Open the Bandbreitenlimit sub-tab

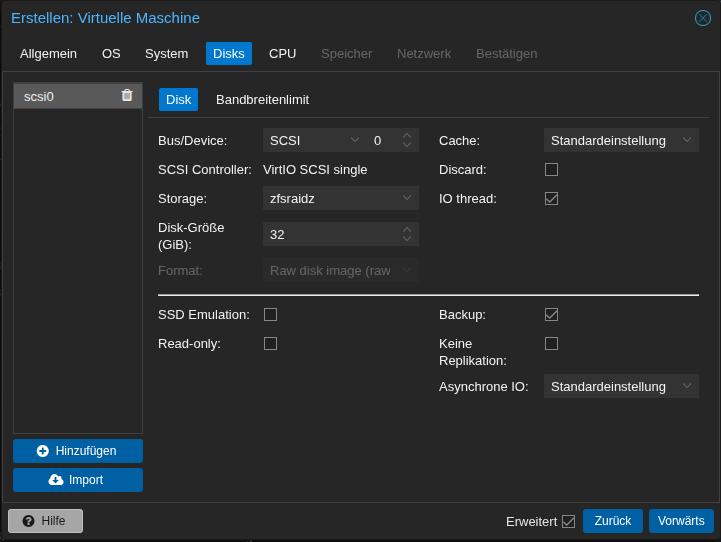263,99
